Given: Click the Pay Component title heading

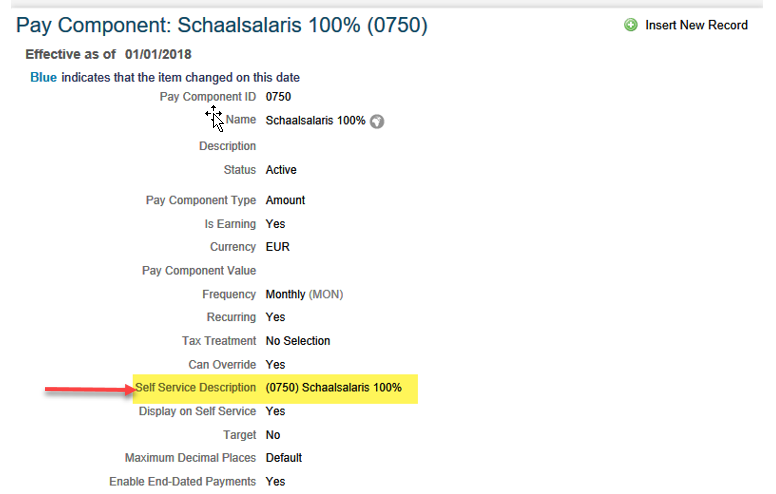Looking at the screenshot, I should 222,25.
